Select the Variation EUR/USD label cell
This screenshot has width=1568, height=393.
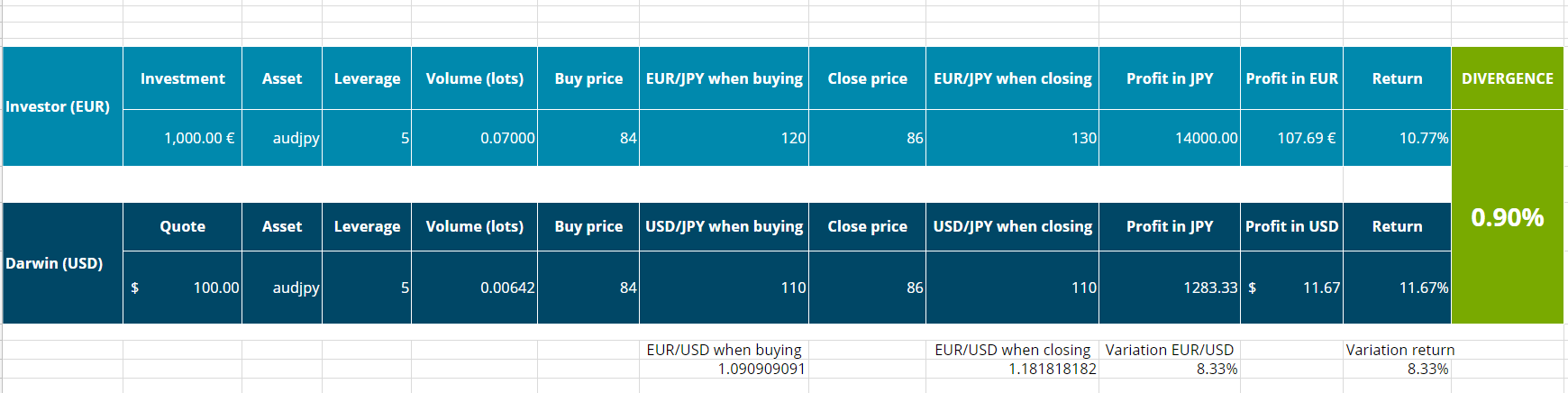pyautogui.click(x=1170, y=350)
